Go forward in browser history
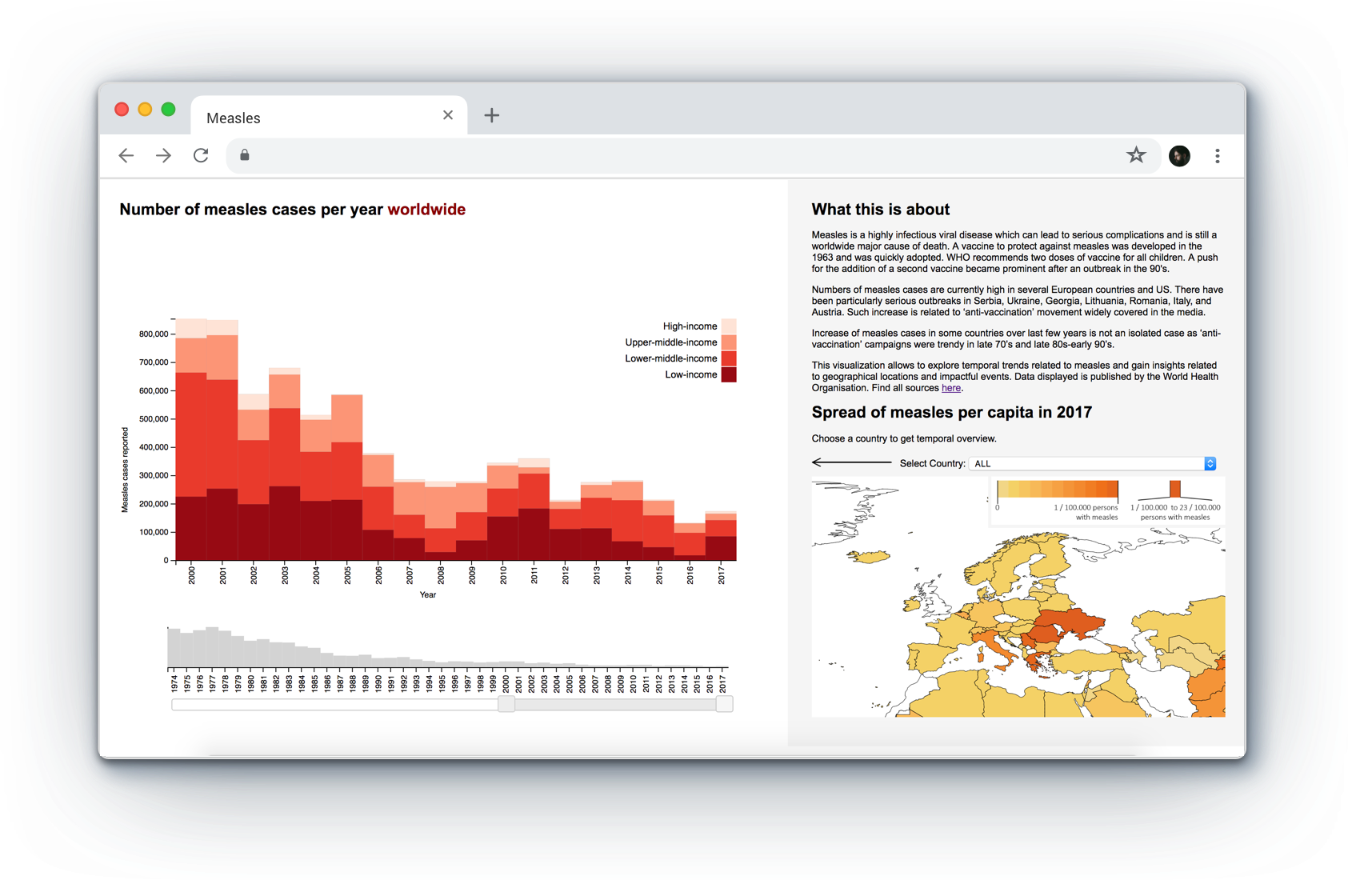 click(163, 155)
